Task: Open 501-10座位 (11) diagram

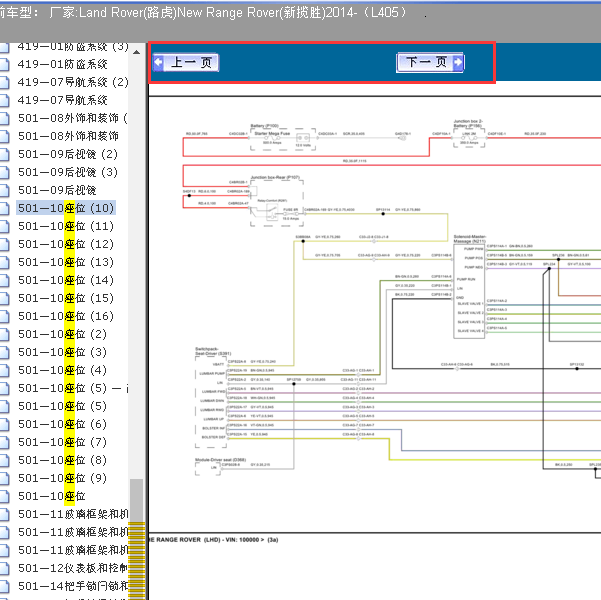Action: click(x=66, y=227)
